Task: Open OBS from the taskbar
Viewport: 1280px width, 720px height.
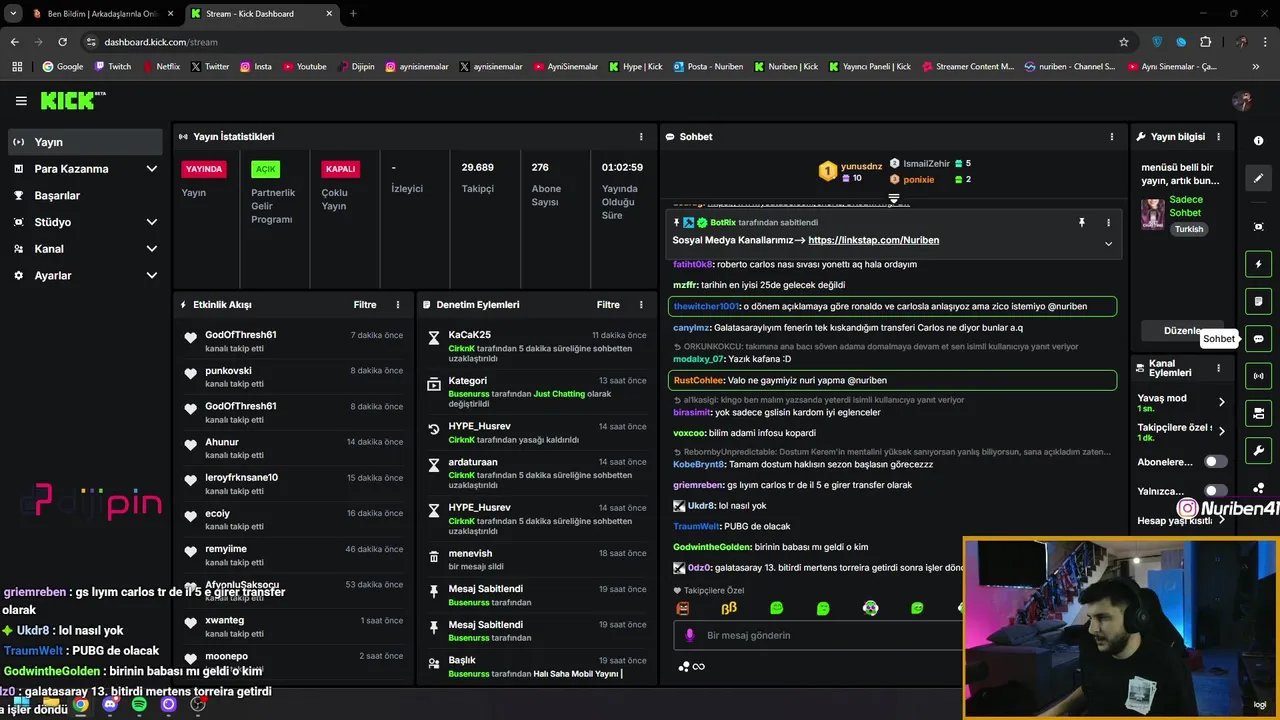Action: pos(198,704)
